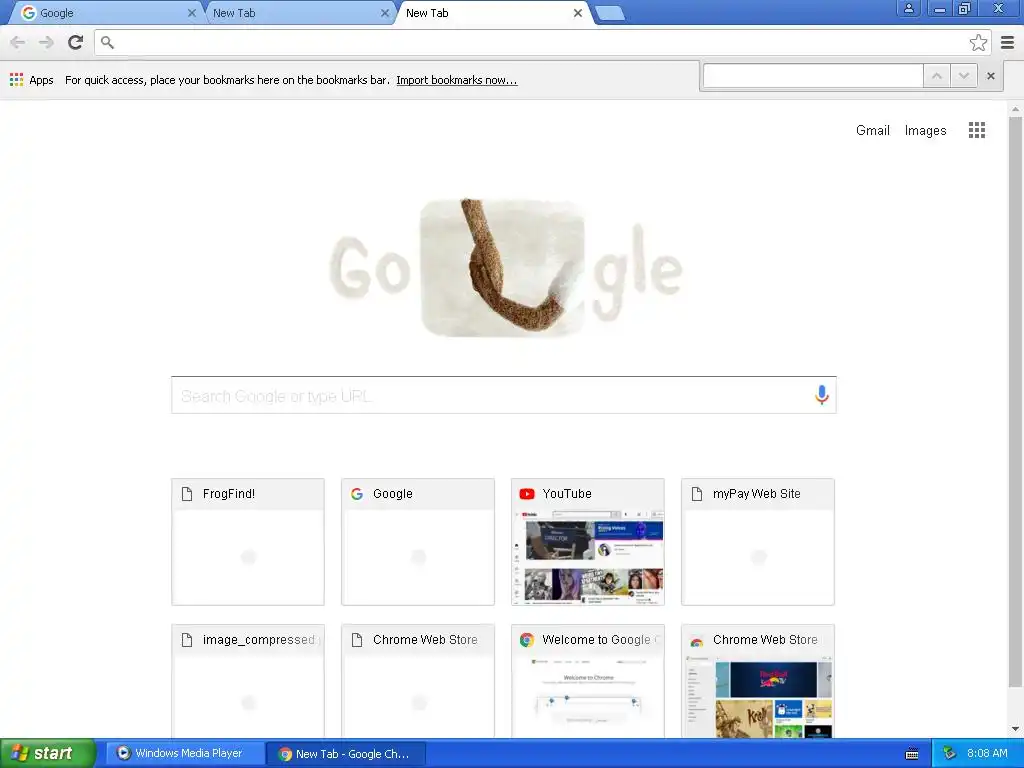
Task: Open the Images link
Action: 925,131
